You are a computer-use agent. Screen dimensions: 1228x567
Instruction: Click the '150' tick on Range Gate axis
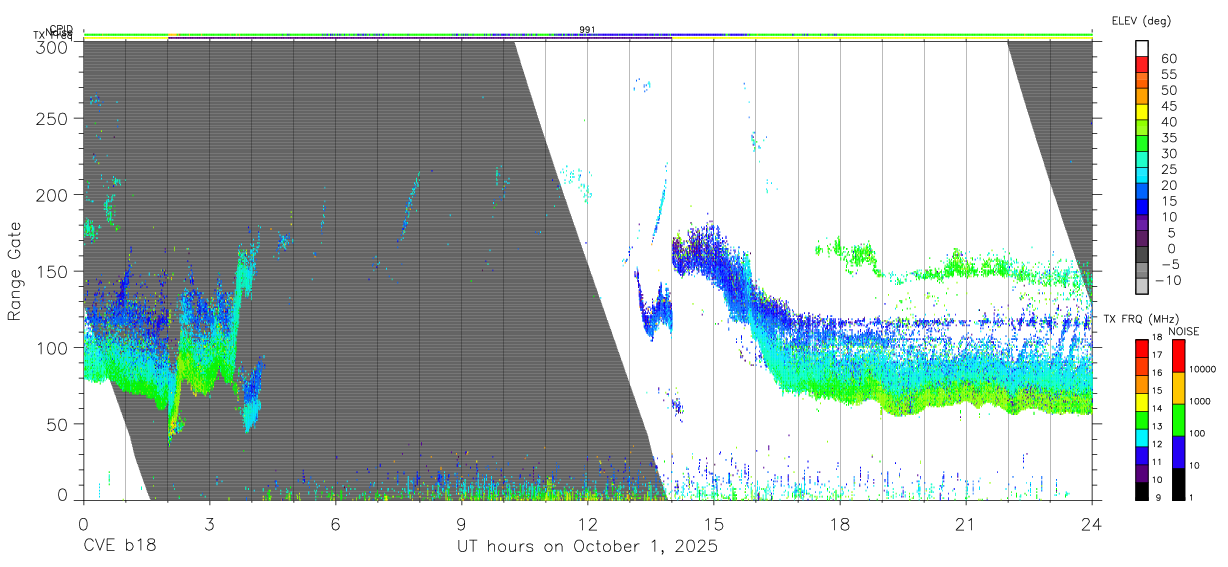click(53, 271)
